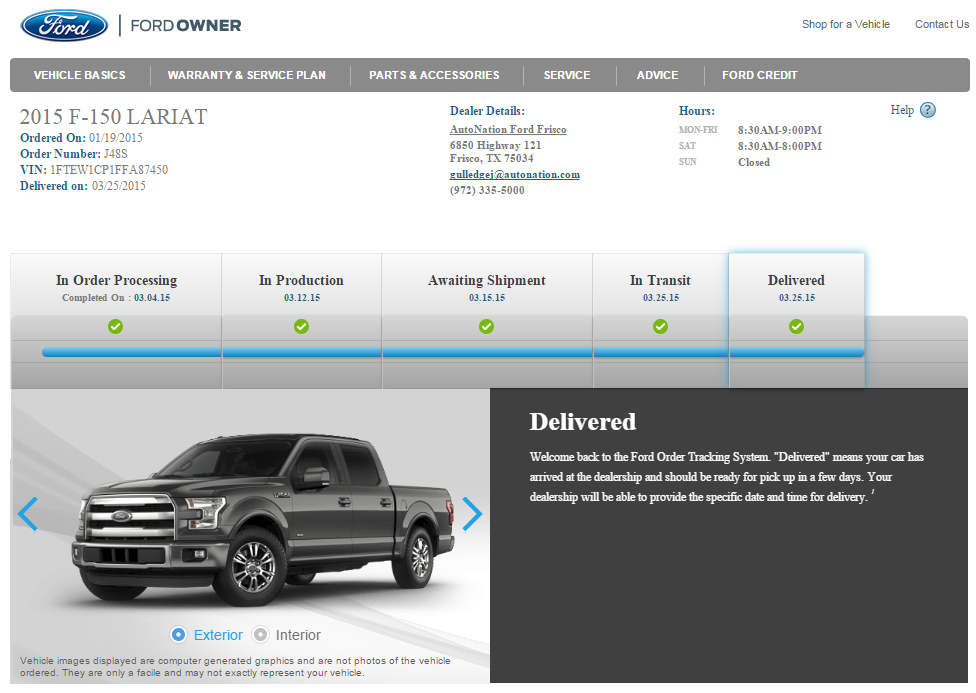Advance to next vehicle image arrow
This screenshot has height=693, width=976.
click(472, 514)
